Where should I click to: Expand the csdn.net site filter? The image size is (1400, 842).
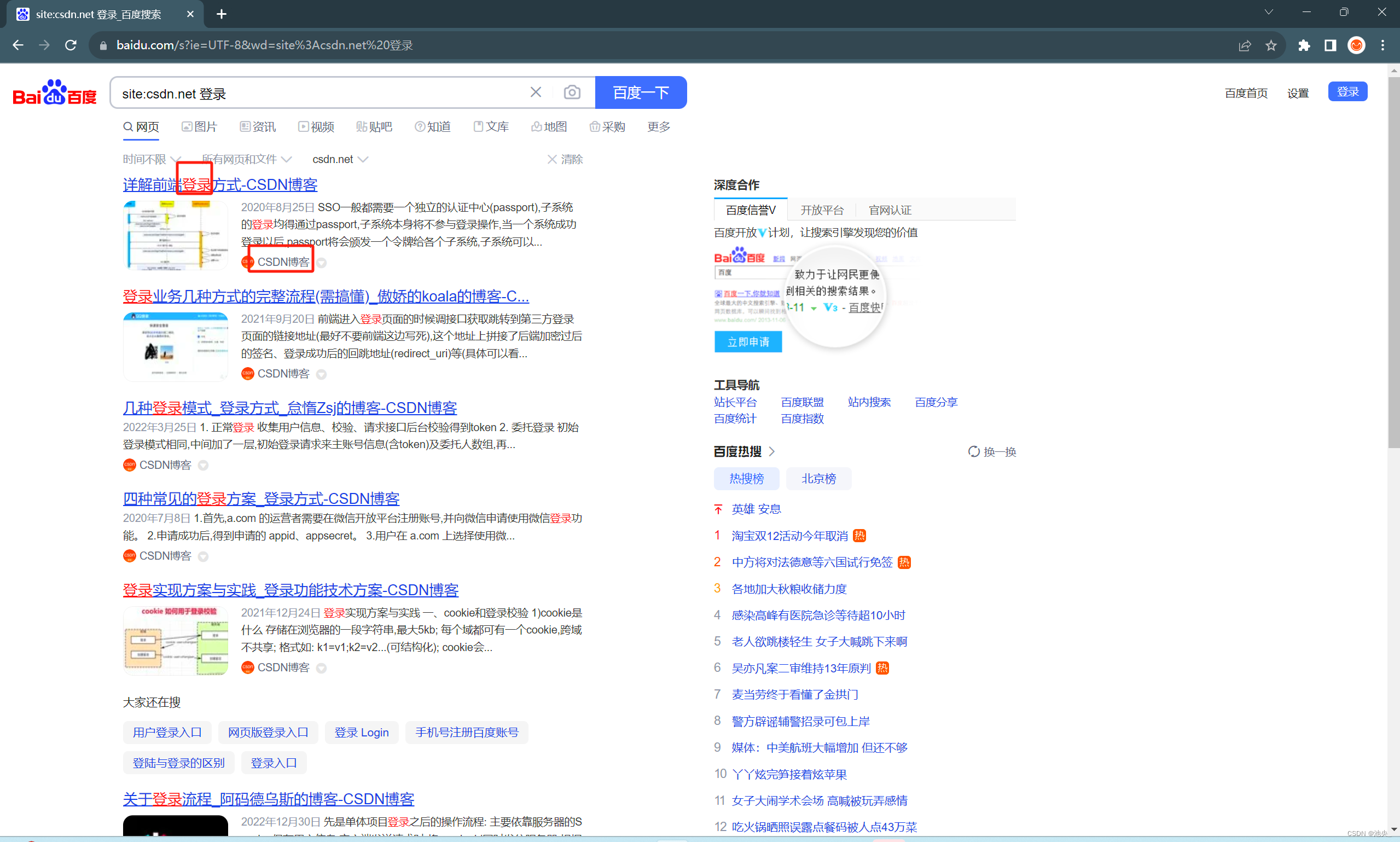340,159
